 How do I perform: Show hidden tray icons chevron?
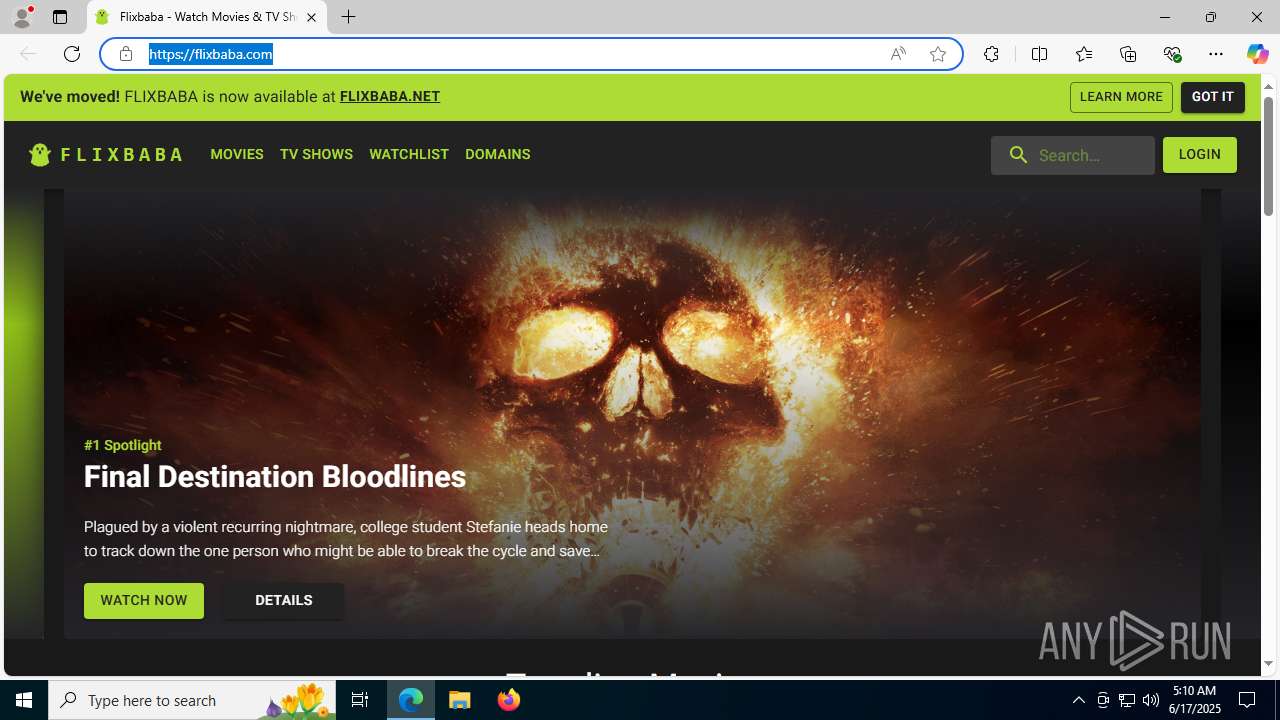click(1078, 700)
